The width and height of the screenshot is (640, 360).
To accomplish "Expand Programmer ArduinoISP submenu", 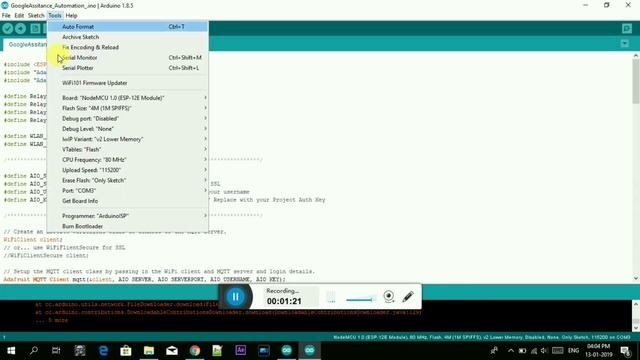I will pos(128,216).
